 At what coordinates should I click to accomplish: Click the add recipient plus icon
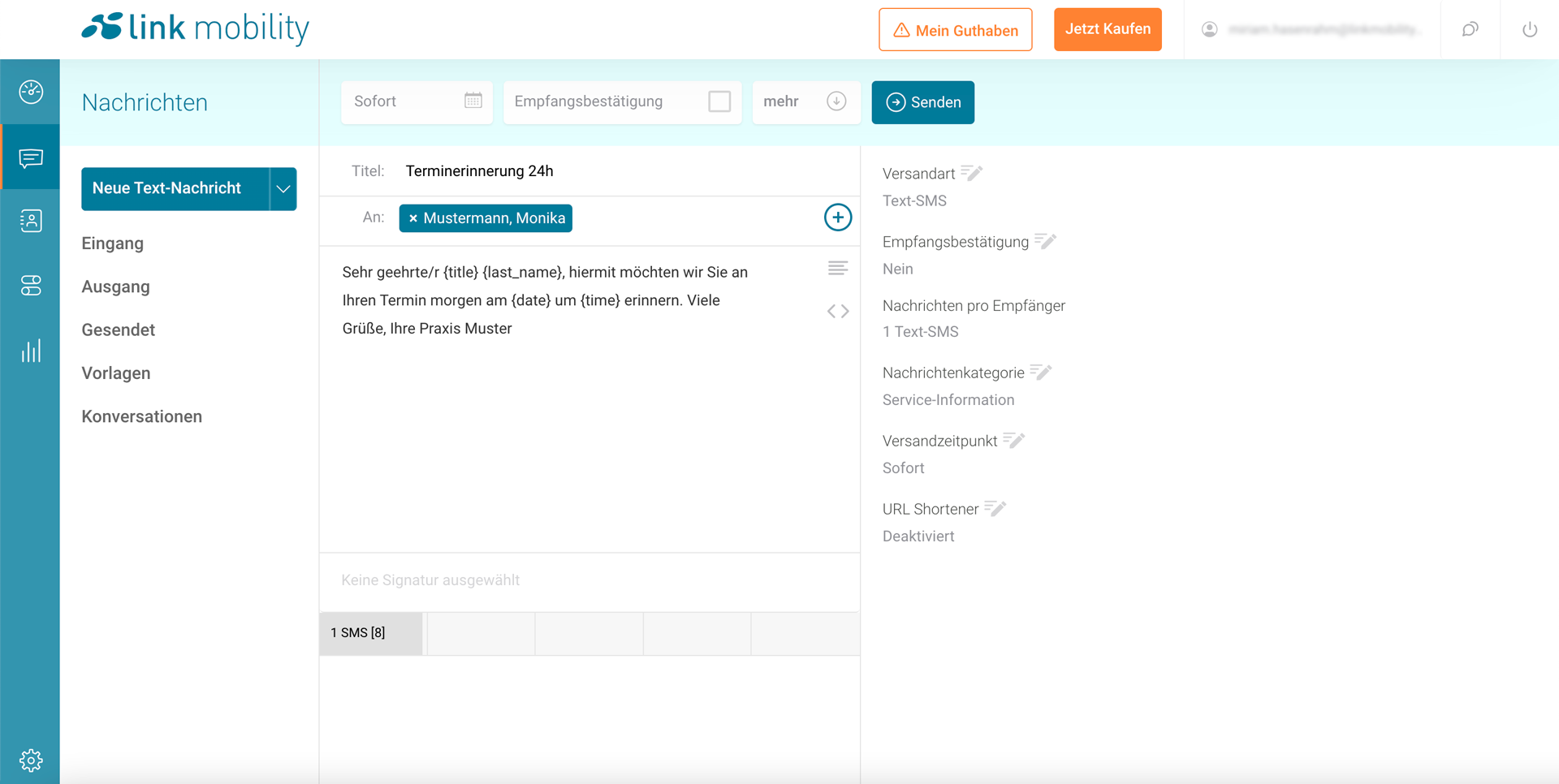[838, 218]
